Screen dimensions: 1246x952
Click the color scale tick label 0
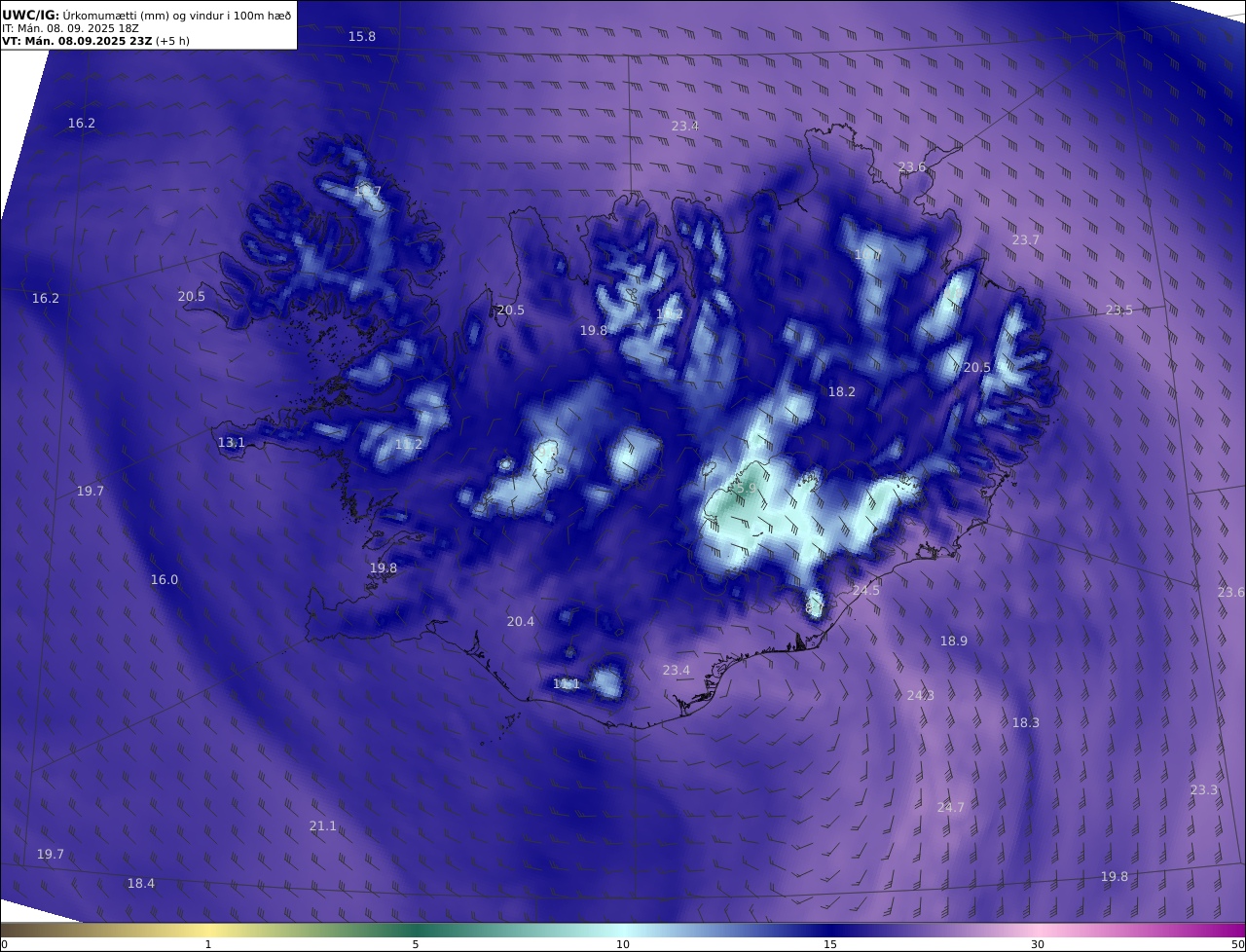point(4,944)
